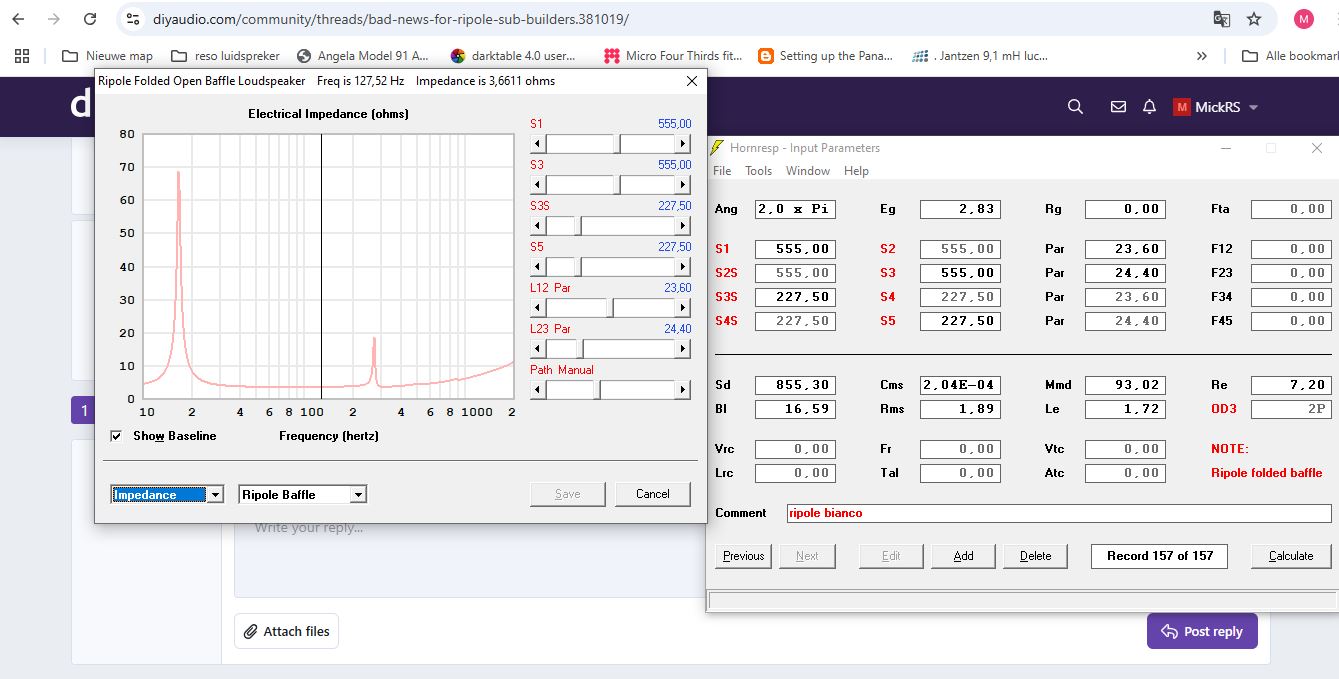Toggle the Show Baseline checkbox
The image size is (1339, 679).
pos(116,436)
